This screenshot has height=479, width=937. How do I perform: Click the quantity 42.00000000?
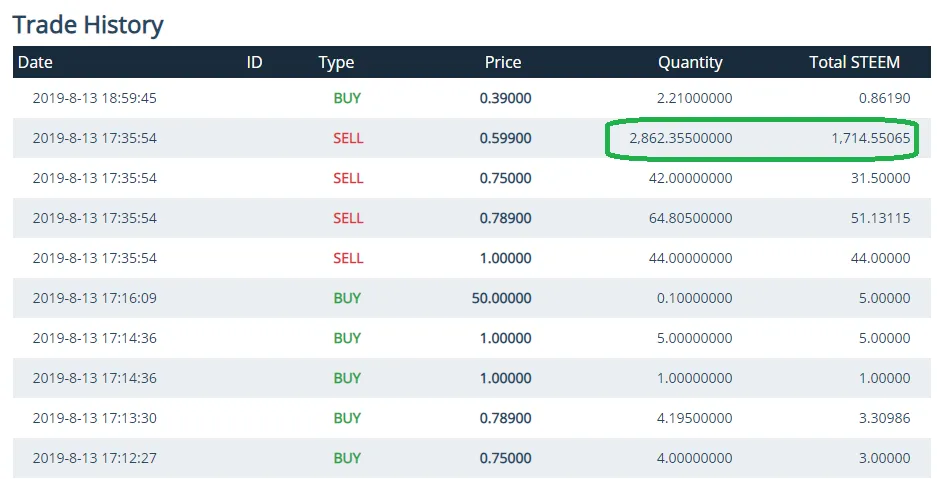(x=691, y=178)
